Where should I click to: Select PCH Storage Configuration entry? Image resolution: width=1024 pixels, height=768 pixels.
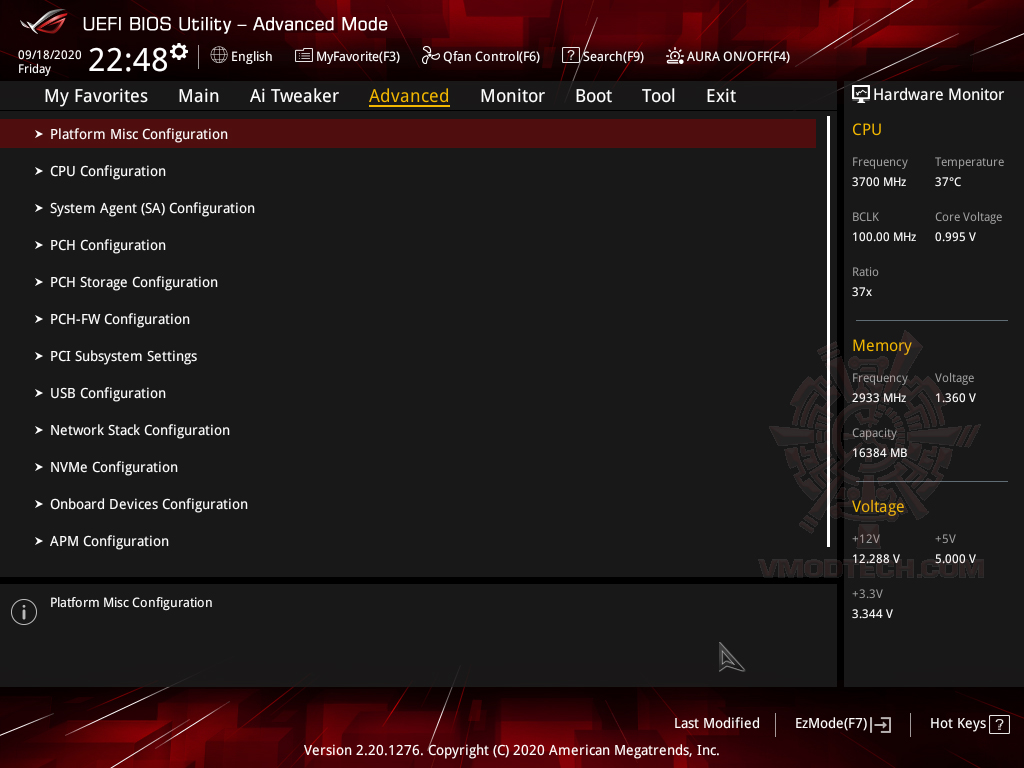[134, 282]
